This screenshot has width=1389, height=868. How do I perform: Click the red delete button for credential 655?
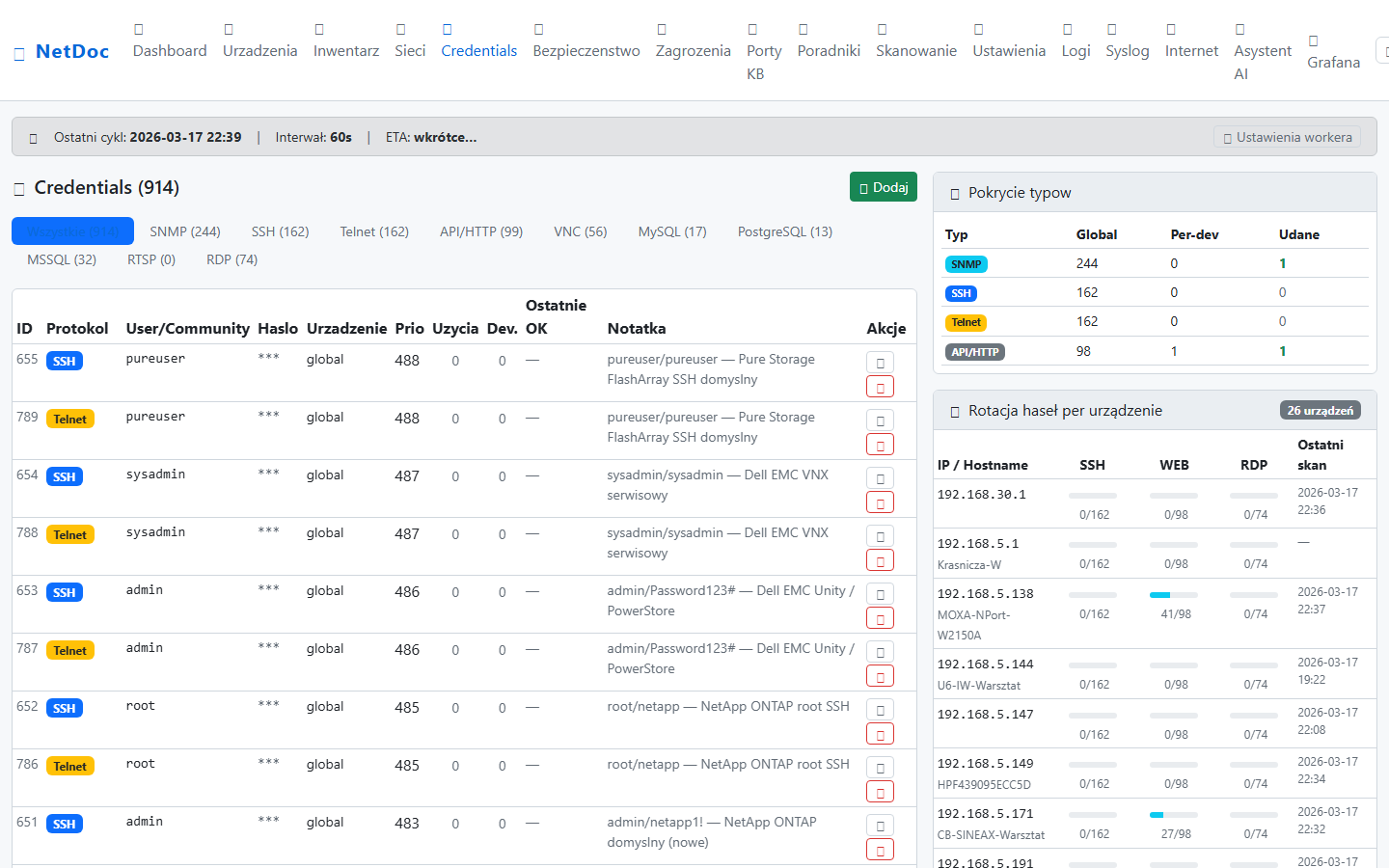point(880,387)
